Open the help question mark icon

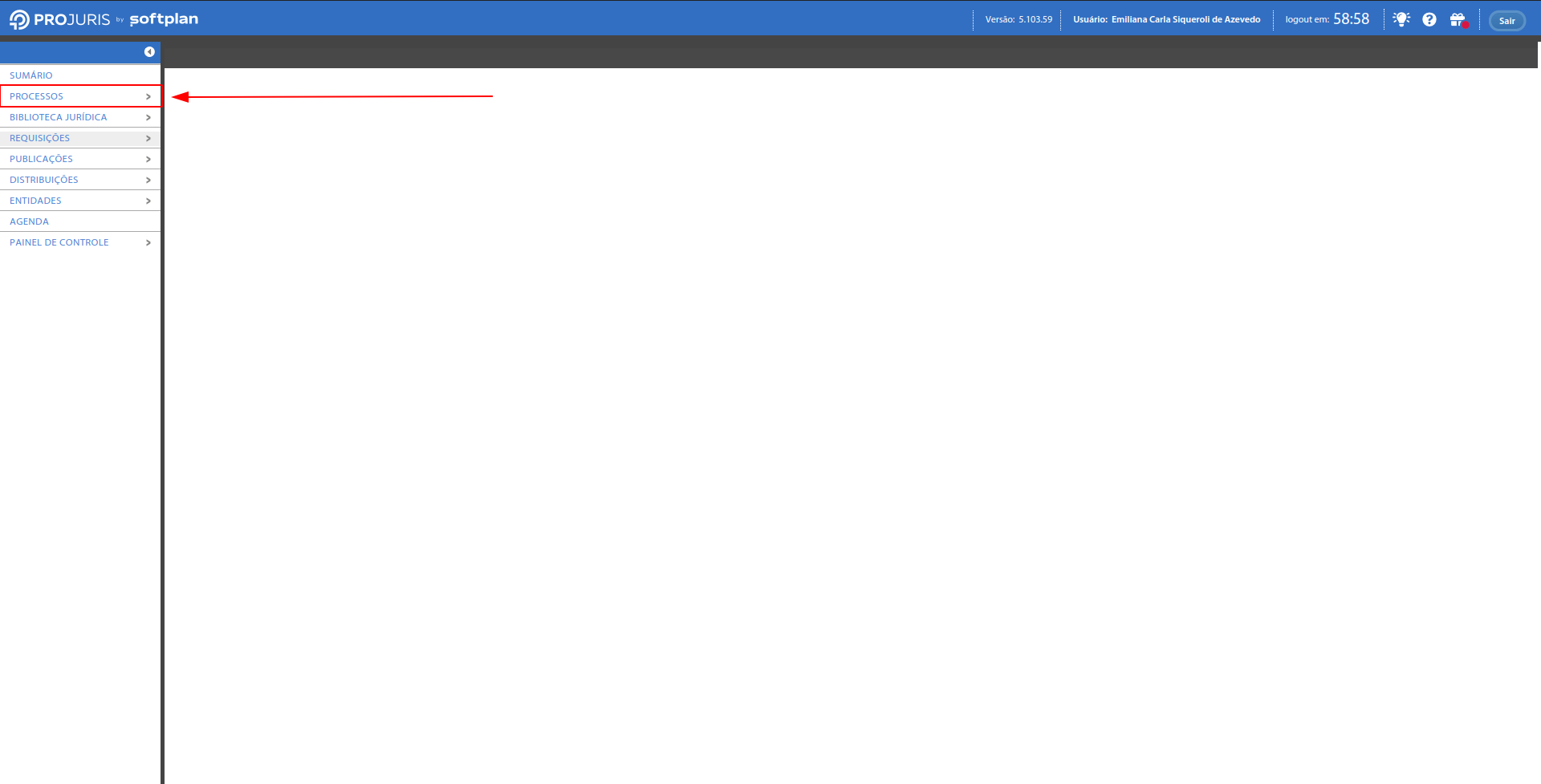tap(1429, 19)
